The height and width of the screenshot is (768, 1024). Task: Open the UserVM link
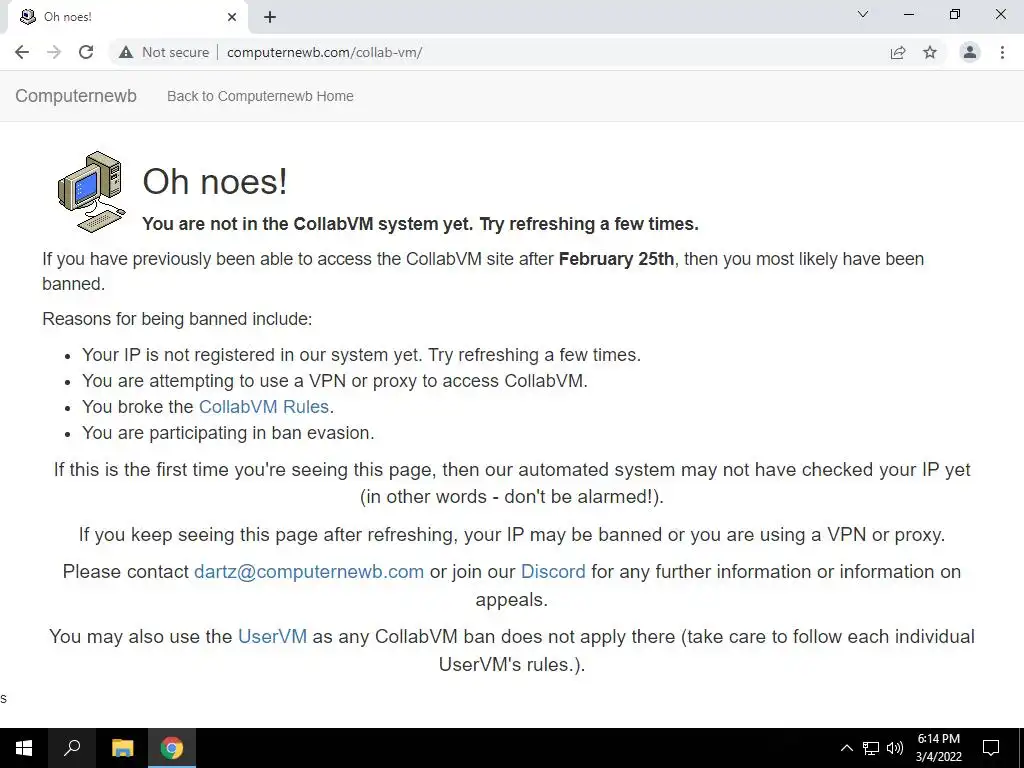click(272, 636)
